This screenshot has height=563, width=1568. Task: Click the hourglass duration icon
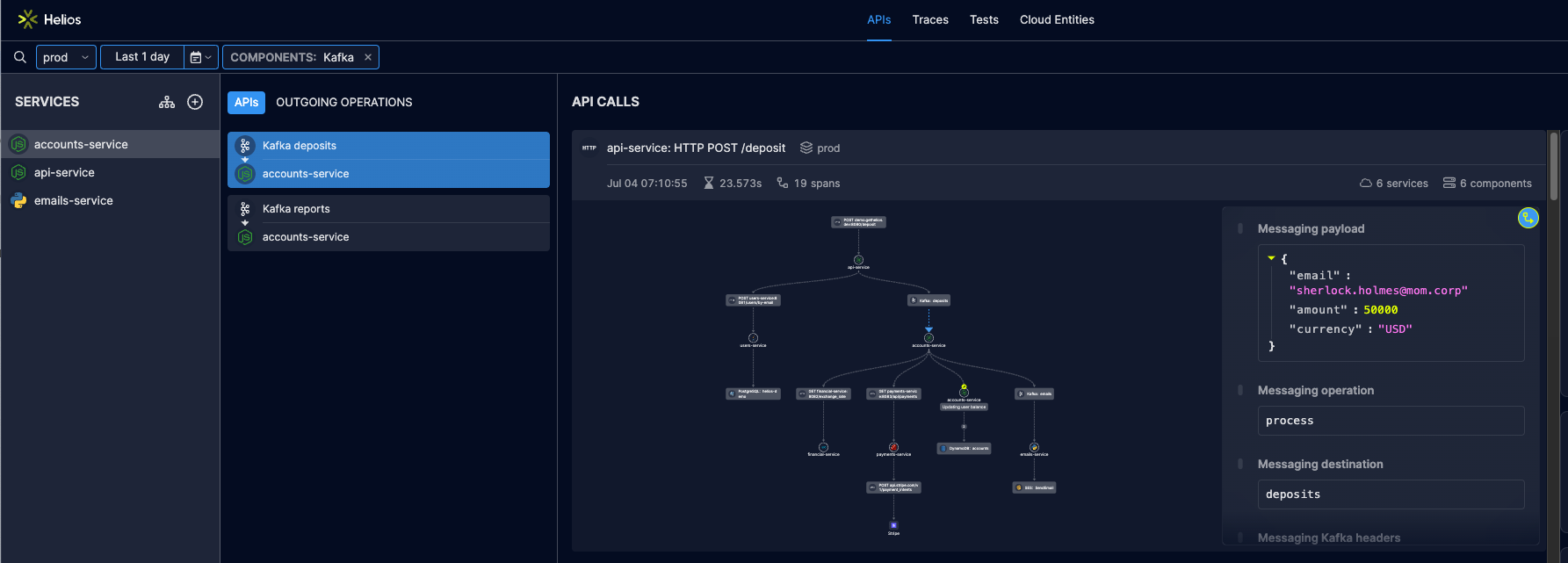coord(709,183)
